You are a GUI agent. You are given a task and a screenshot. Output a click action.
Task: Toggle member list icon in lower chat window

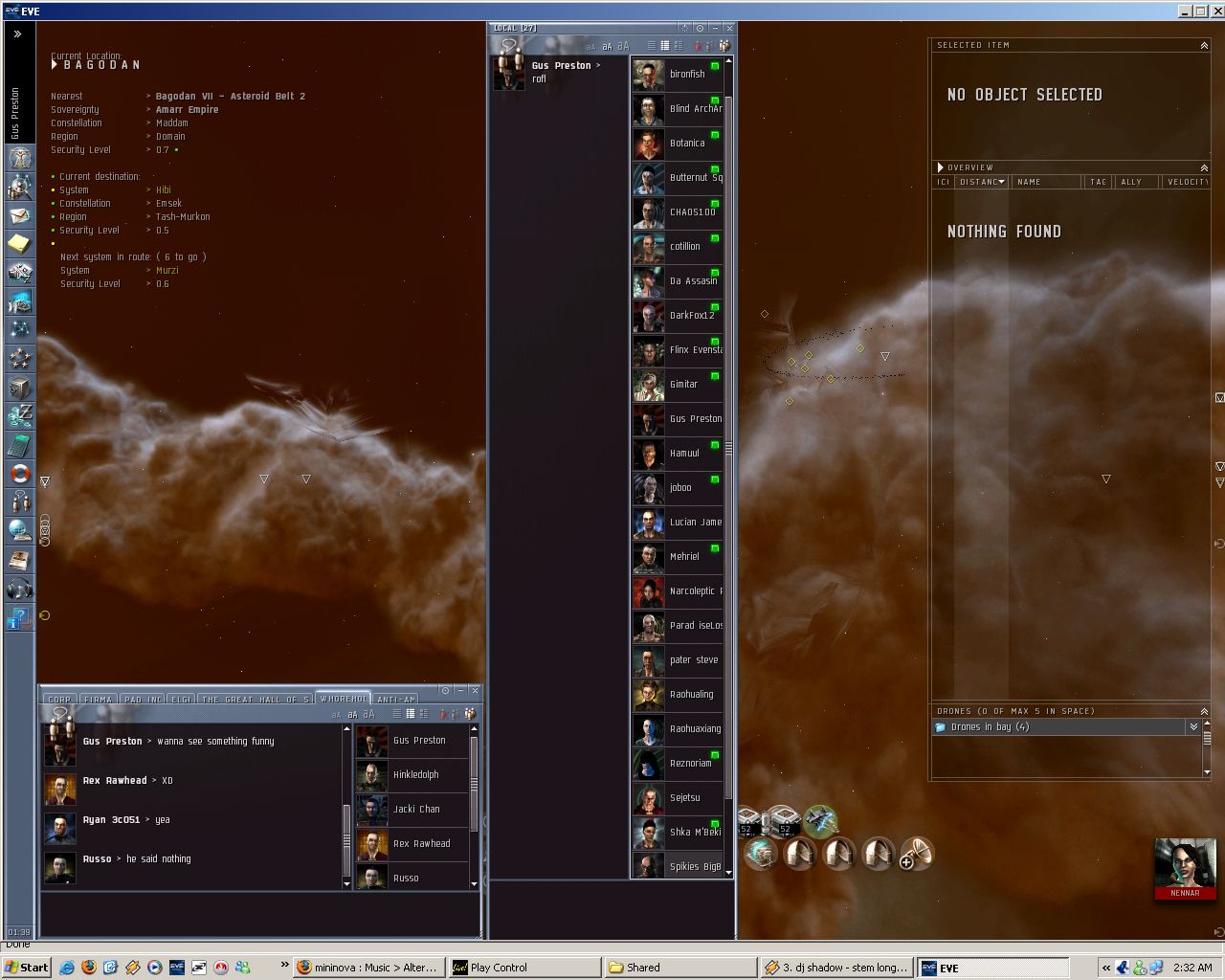[470, 713]
